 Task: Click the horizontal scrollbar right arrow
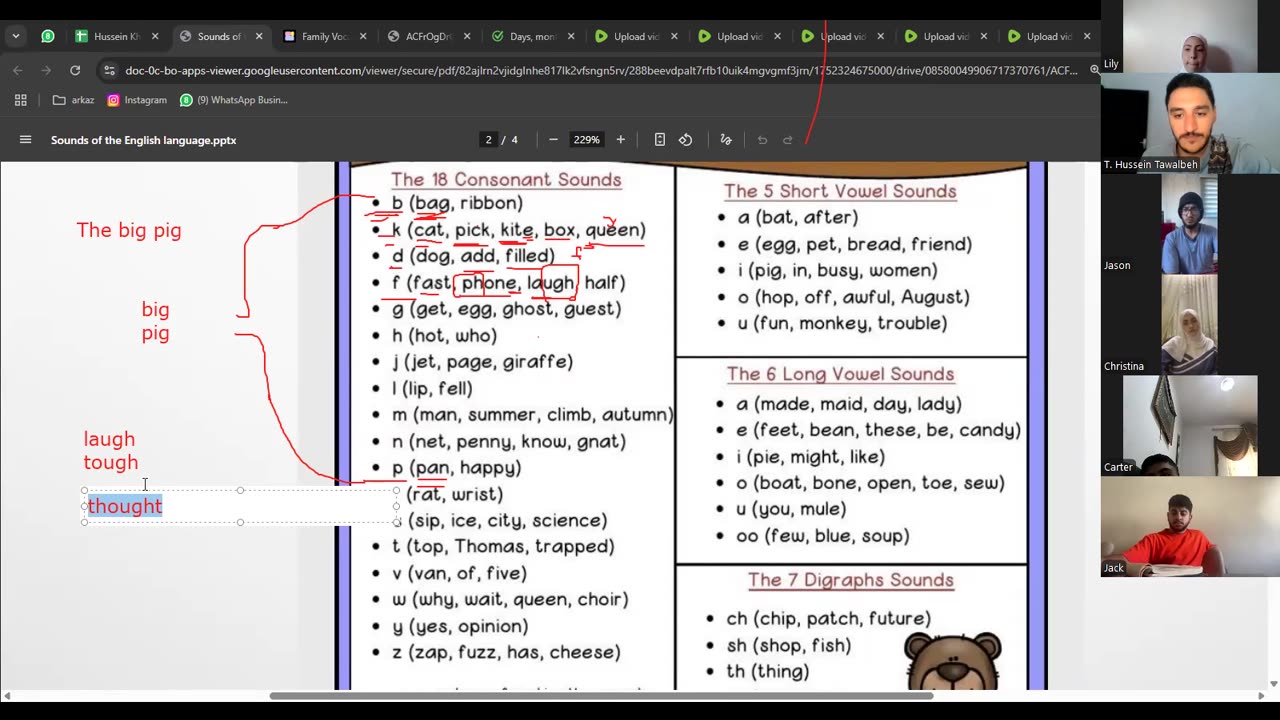click(x=1260, y=696)
